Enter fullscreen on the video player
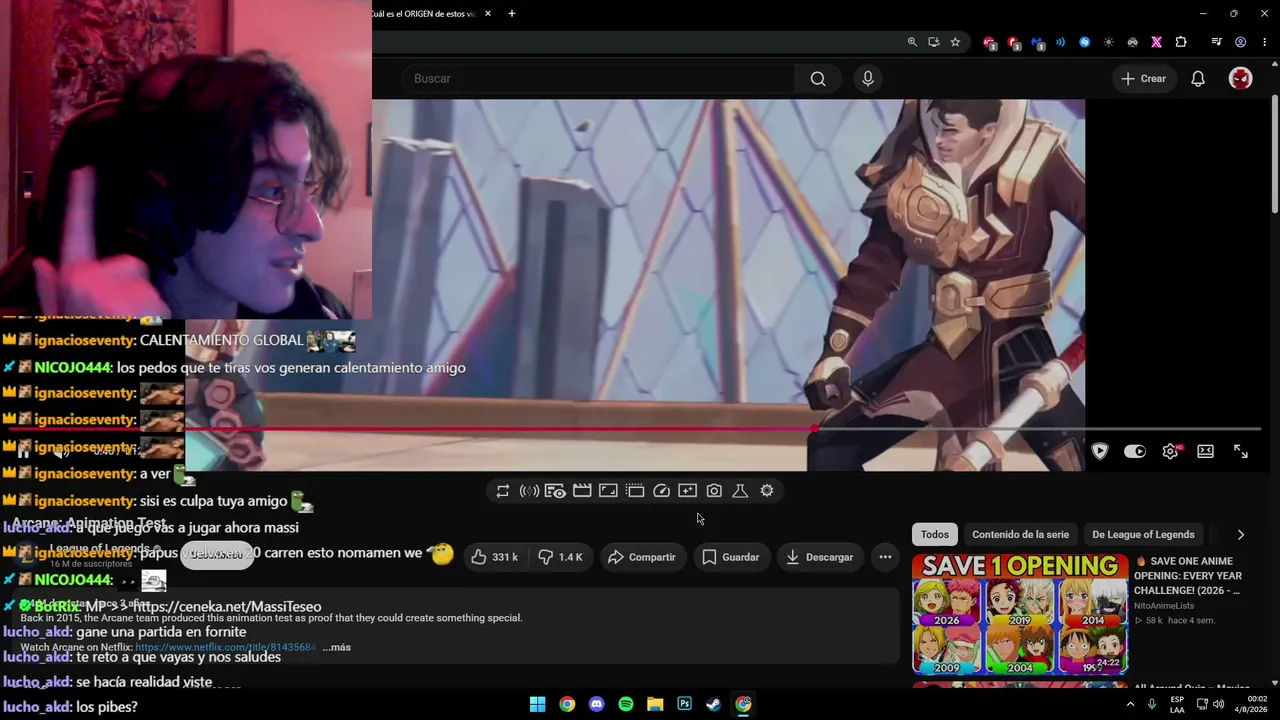This screenshot has height=720, width=1280. coord(1241,452)
